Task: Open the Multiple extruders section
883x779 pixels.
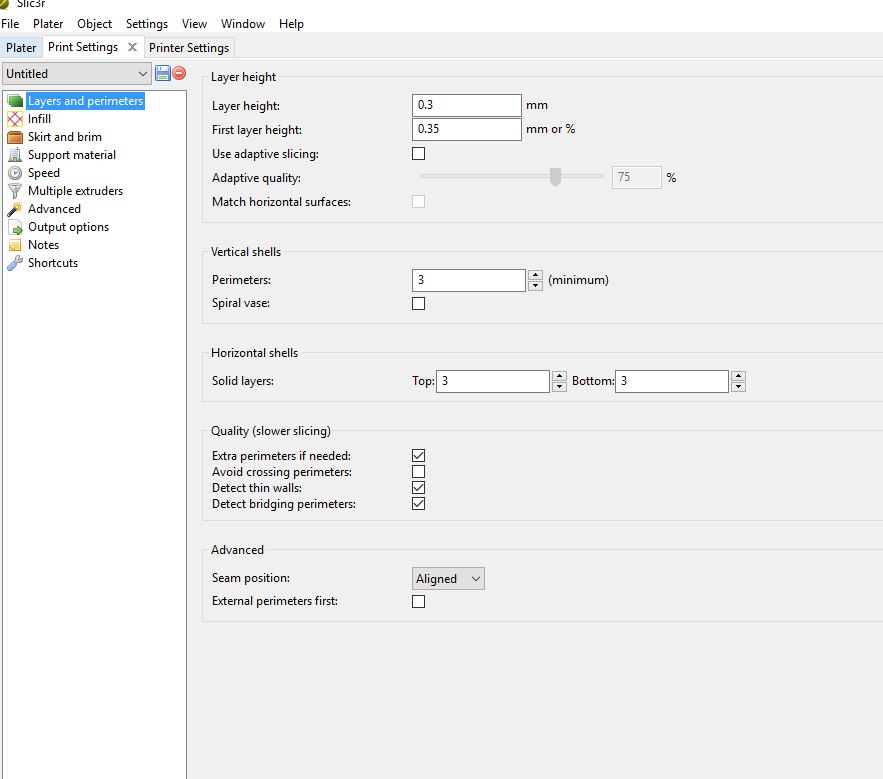Action: [x=75, y=191]
